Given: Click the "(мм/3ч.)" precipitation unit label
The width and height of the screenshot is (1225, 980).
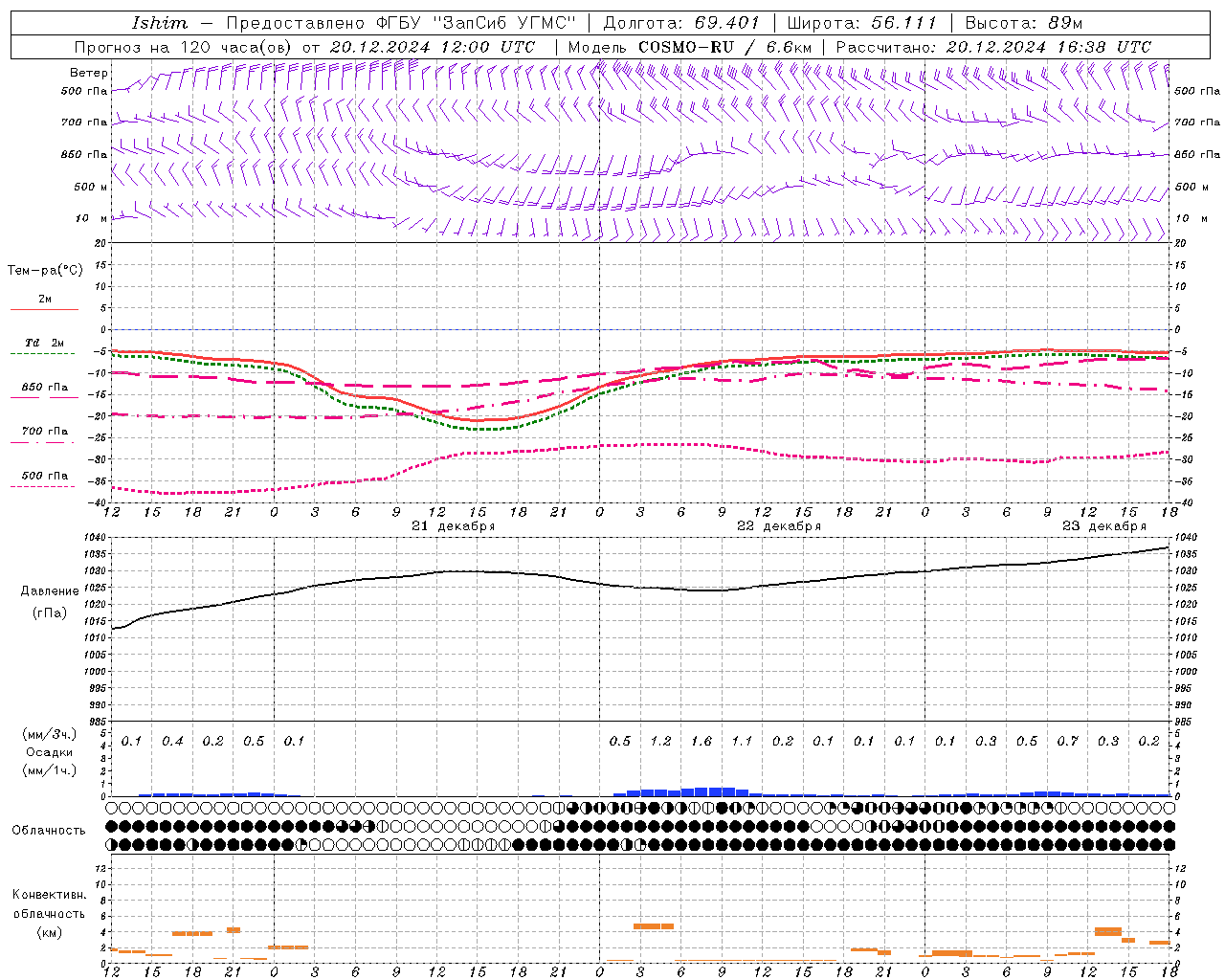Looking at the screenshot, I should [x=50, y=734].
